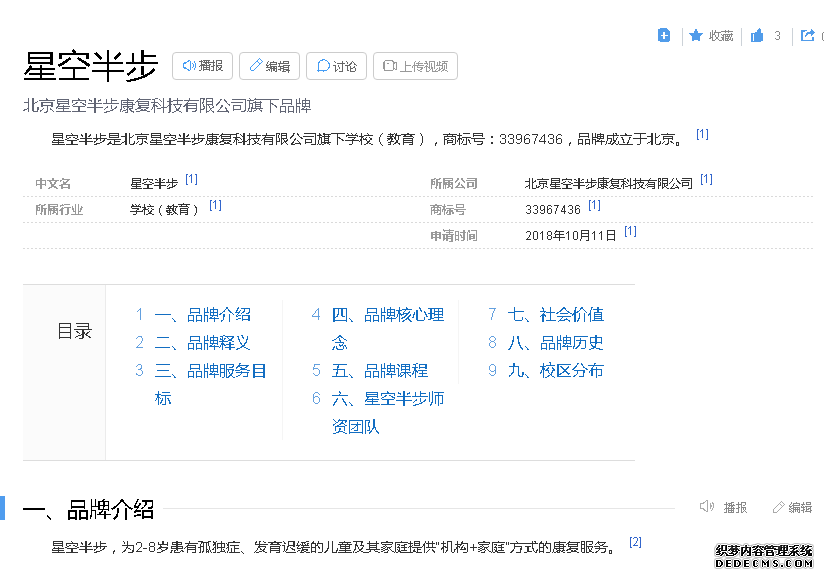Go to 一、品牌介绍 in the contents
This screenshot has width=824, height=578.
pos(203,315)
